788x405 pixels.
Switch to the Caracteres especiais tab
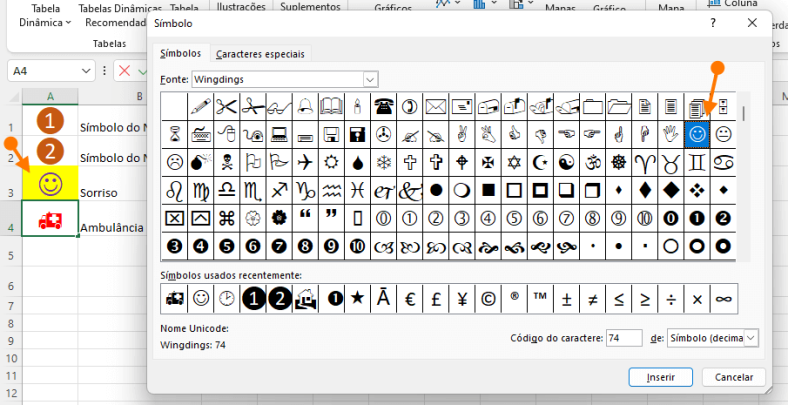pos(261,54)
